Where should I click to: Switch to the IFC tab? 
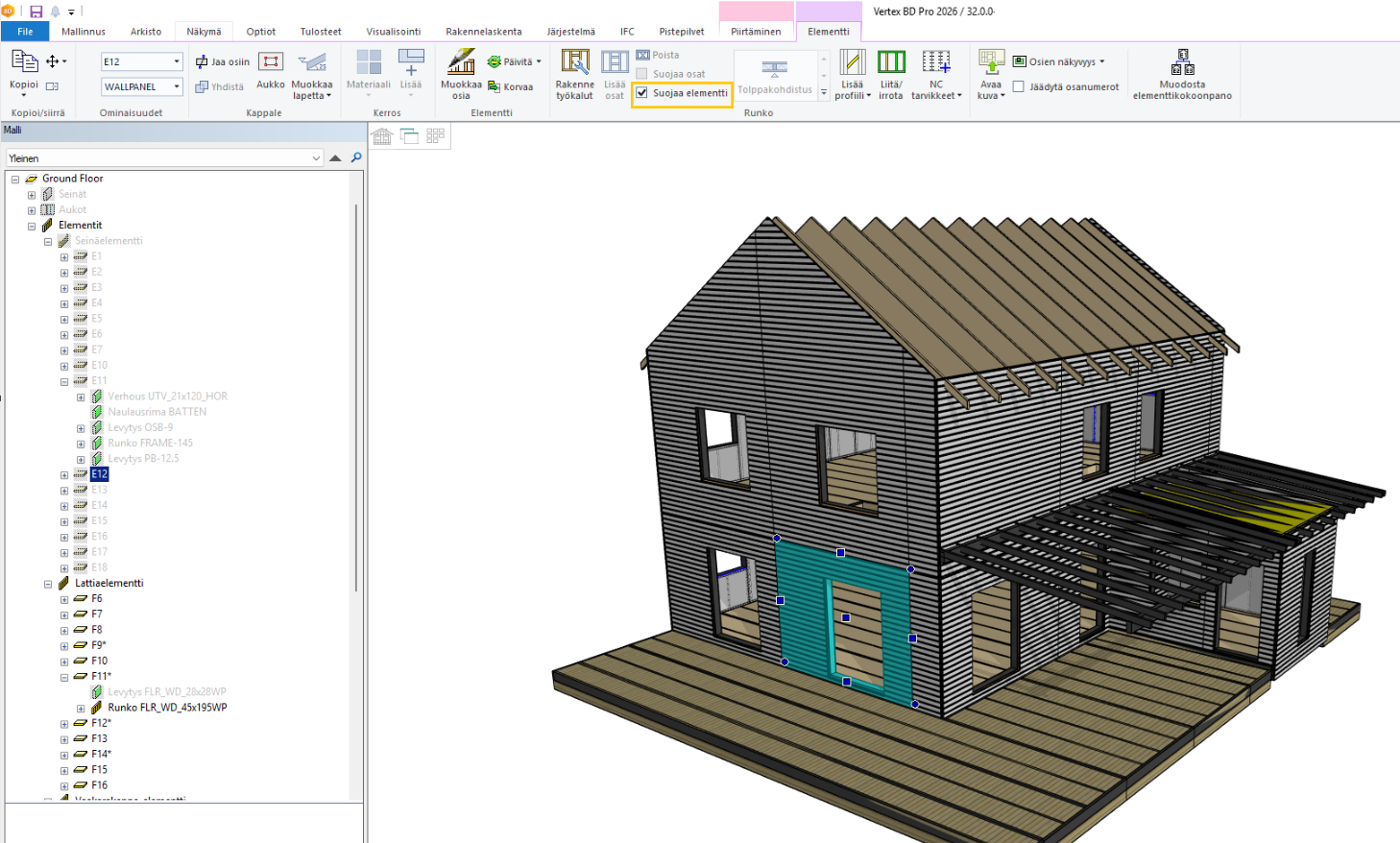627,32
